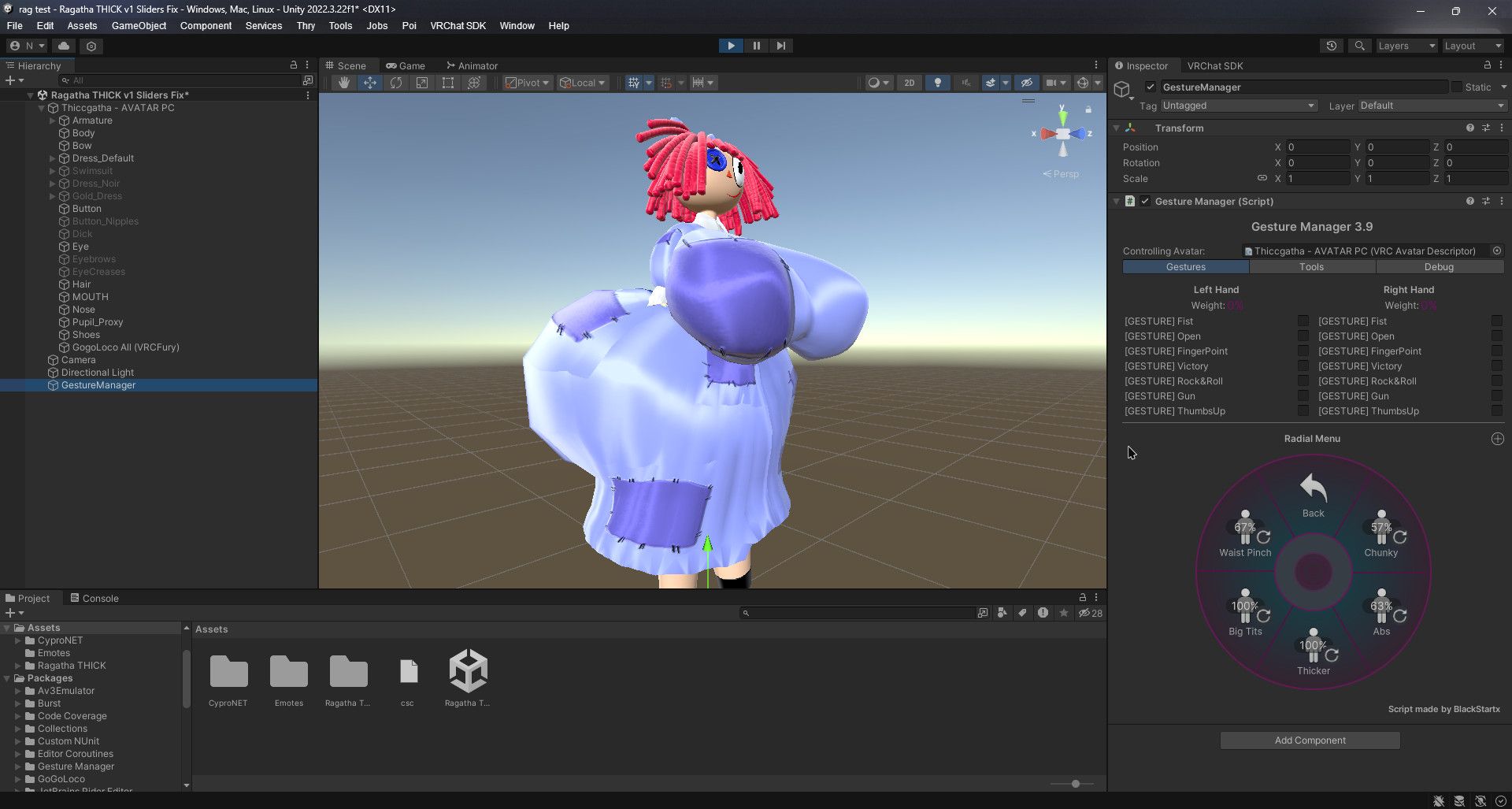Select the Big Tits radial control
The image size is (1512, 809).
(x=1245, y=613)
